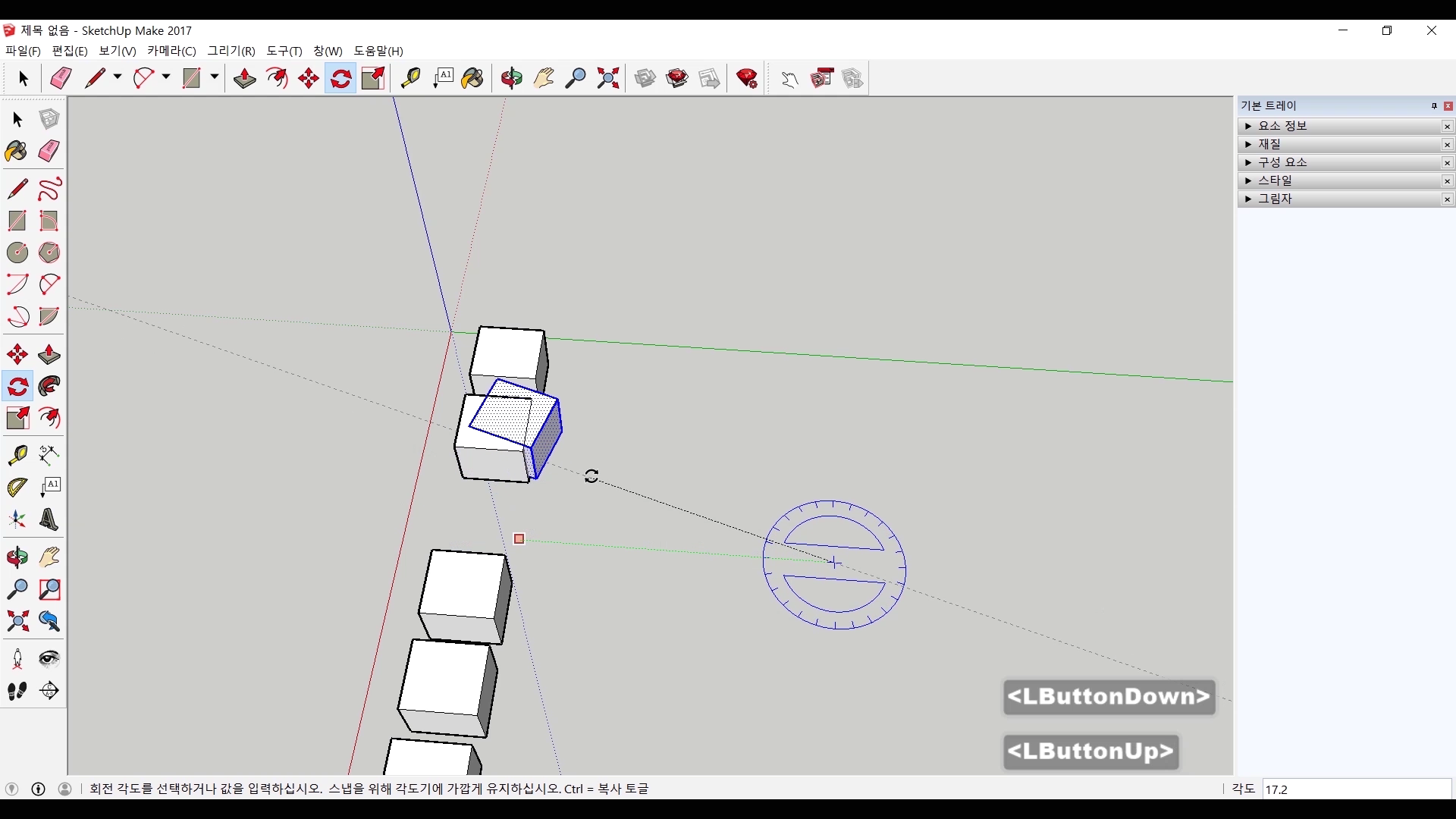This screenshot has width=1456, height=819.
Task: Click Zoom Extents in top toolbar
Action: [607, 78]
